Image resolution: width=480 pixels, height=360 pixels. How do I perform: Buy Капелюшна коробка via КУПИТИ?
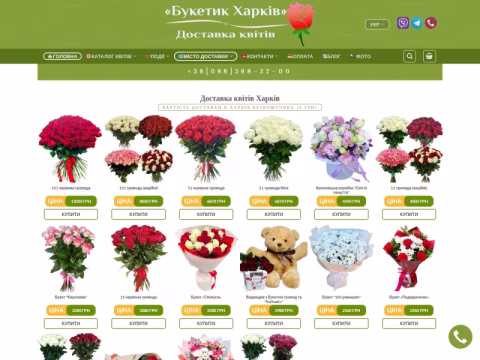(341, 214)
